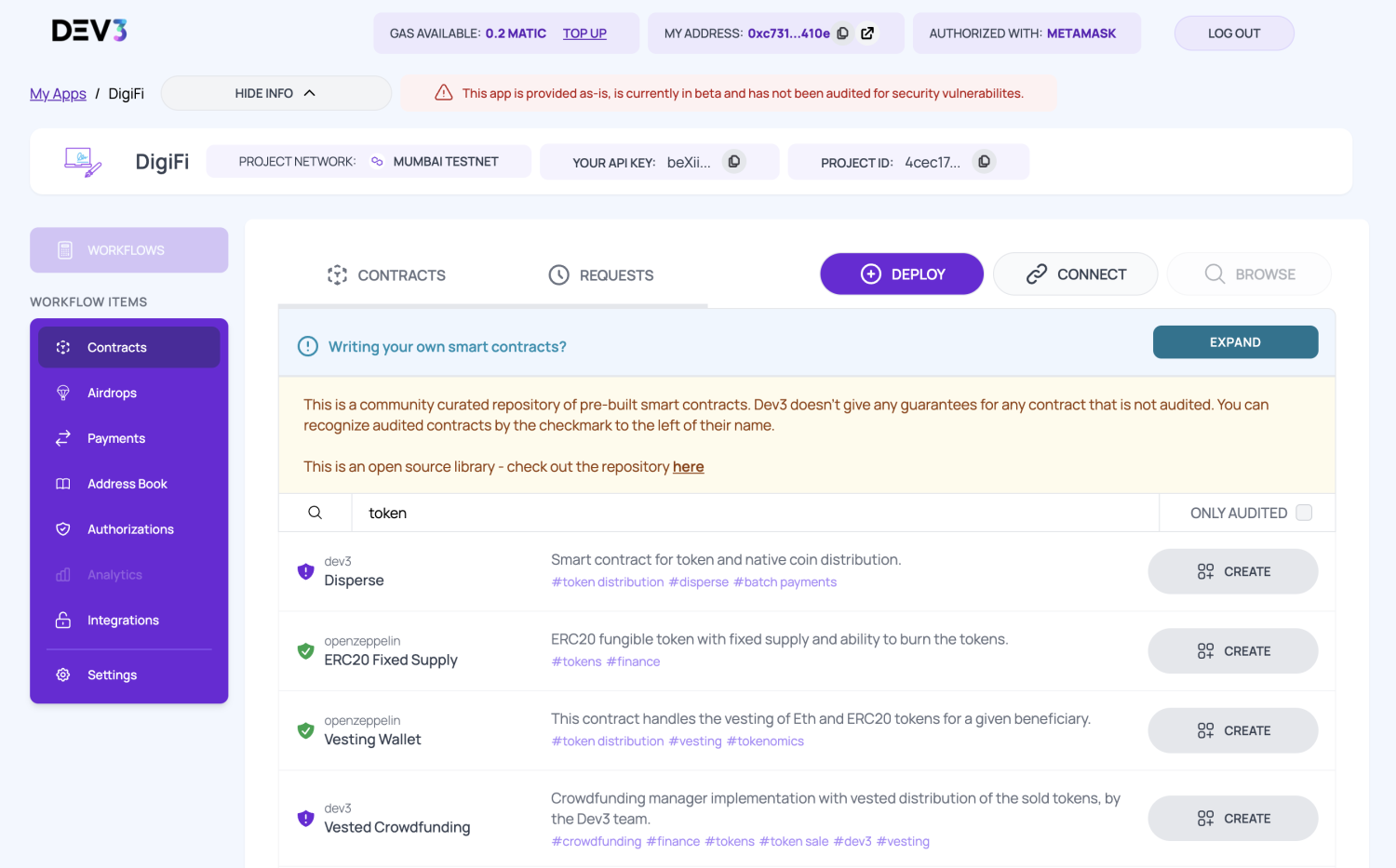1396x868 pixels.
Task: Copy the API key beXii...
Action: 734,161
